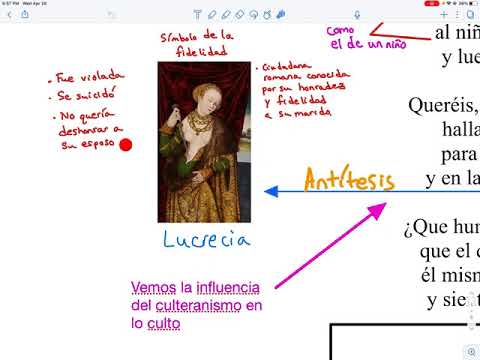The height and width of the screenshot is (360, 480).
Task: Tap typed text 'lo culto'
Action: pyautogui.click(x=156, y=323)
